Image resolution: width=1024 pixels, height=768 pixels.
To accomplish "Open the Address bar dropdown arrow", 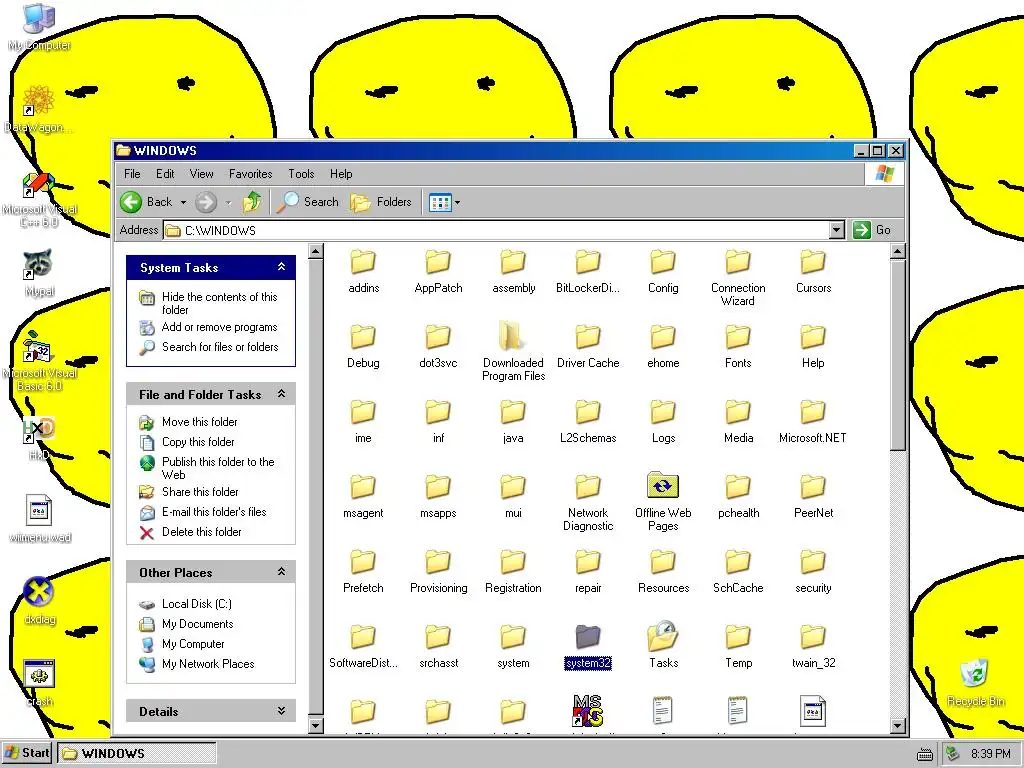I will [x=837, y=230].
